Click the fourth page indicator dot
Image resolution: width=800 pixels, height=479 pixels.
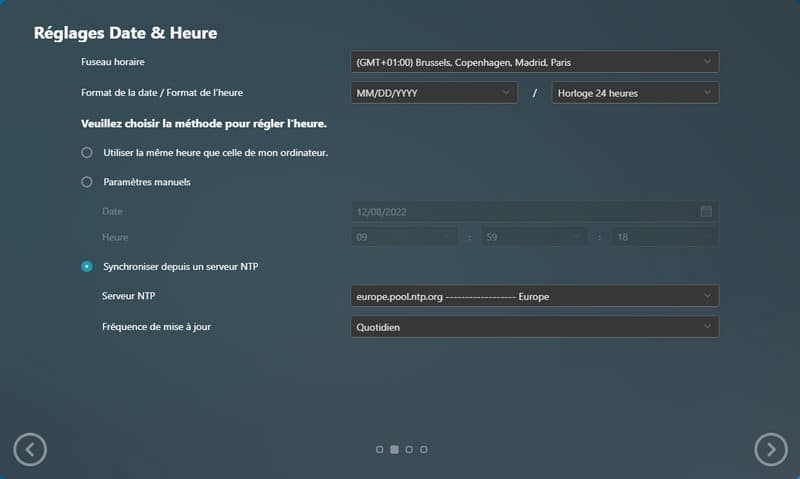coord(424,450)
